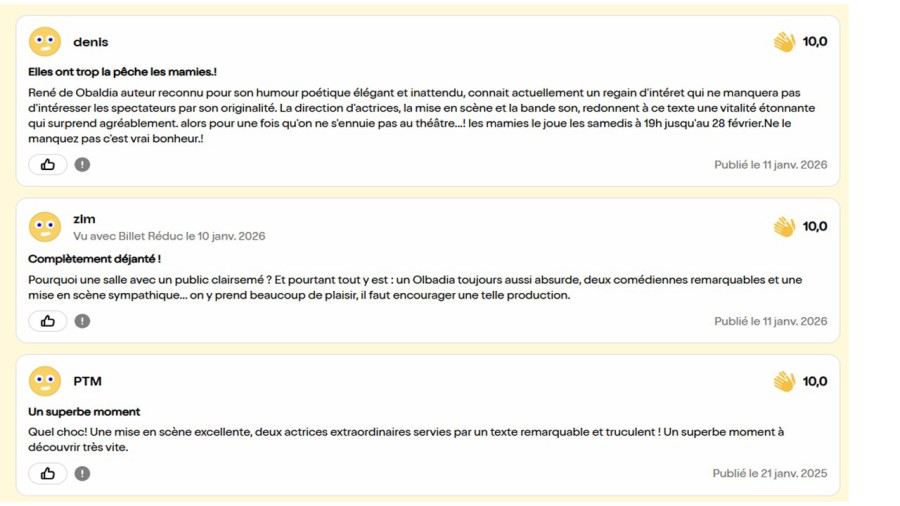The height and width of the screenshot is (506, 900).
Task: Click "Vu avec Billet Réduc le 10 janv. 2026" label
Action: tap(169, 236)
